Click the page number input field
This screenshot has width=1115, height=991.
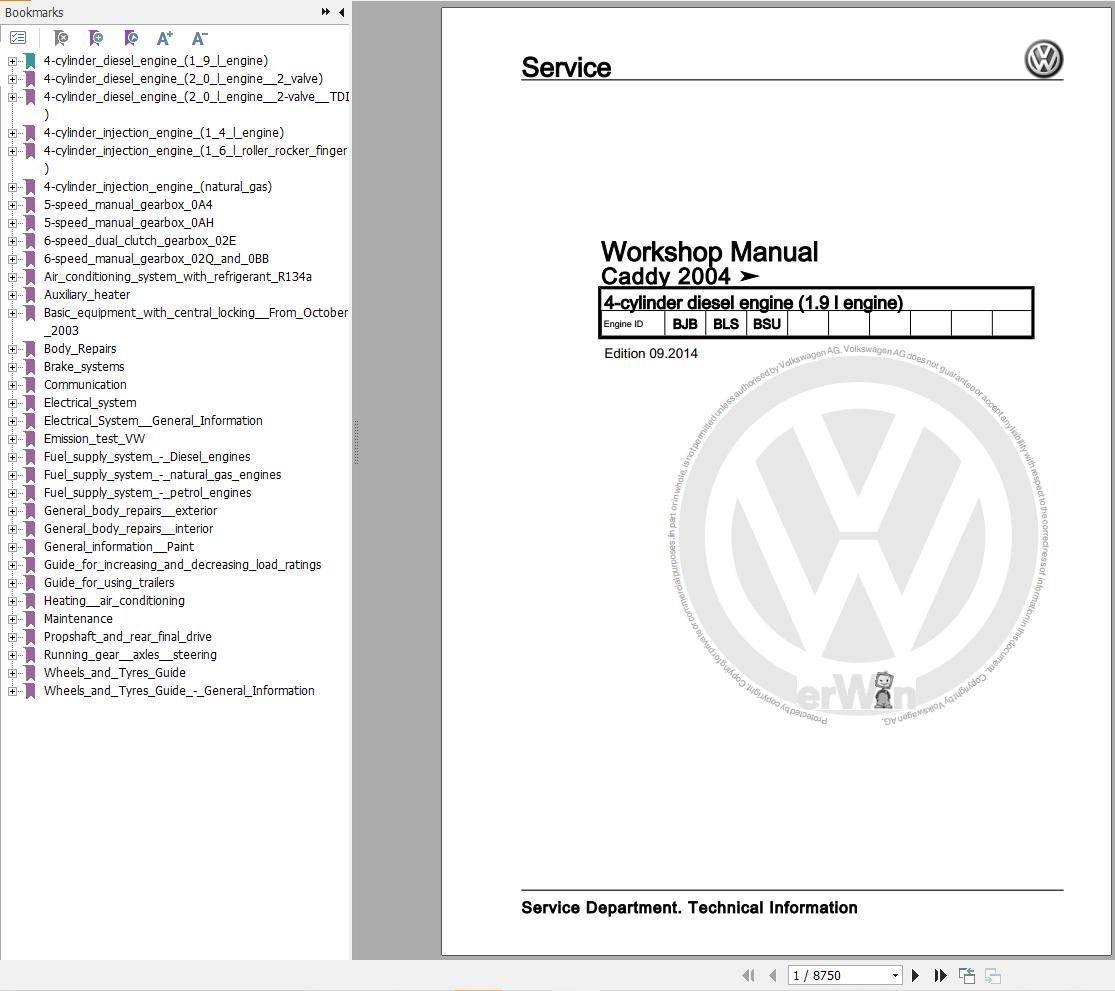click(836, 975)
